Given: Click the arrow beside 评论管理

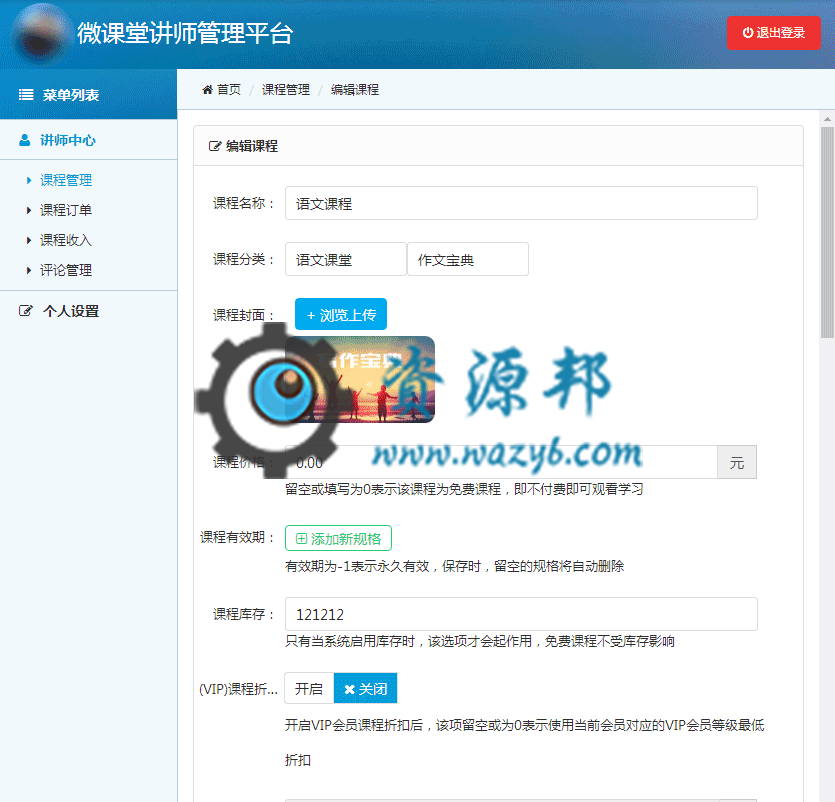Looking at the screenshot, I should click(29, 271).
